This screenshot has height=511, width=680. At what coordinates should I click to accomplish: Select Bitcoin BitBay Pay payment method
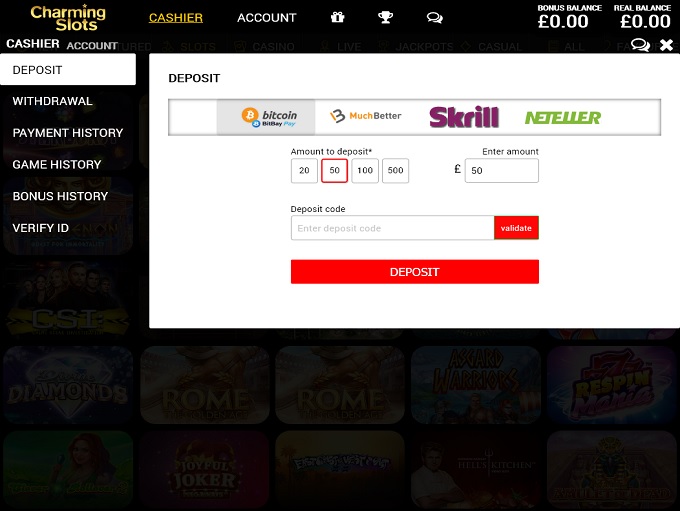[266, 117]
